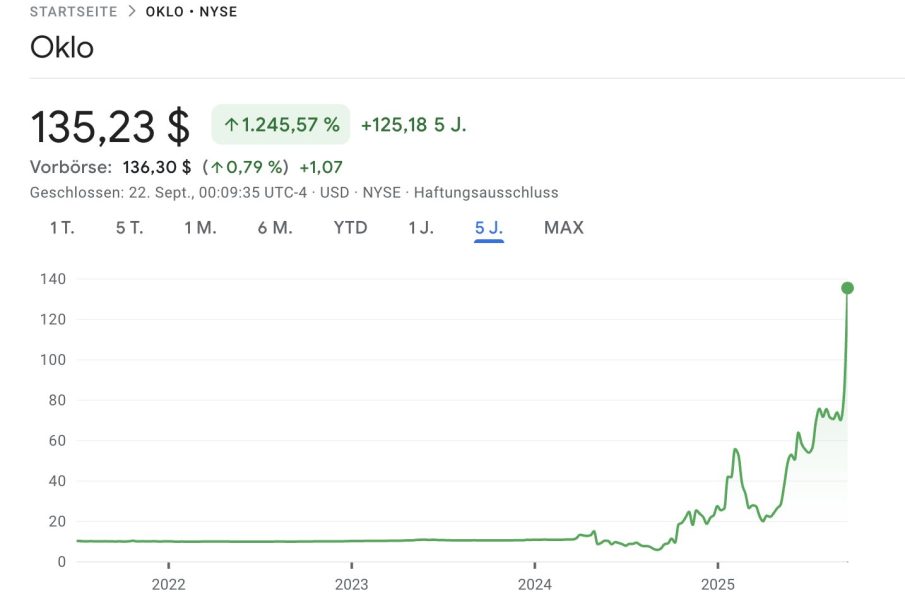Screen dimensions: 905x613
Task: Show the 1 M. chart range
Action: (x=200, y=228)
